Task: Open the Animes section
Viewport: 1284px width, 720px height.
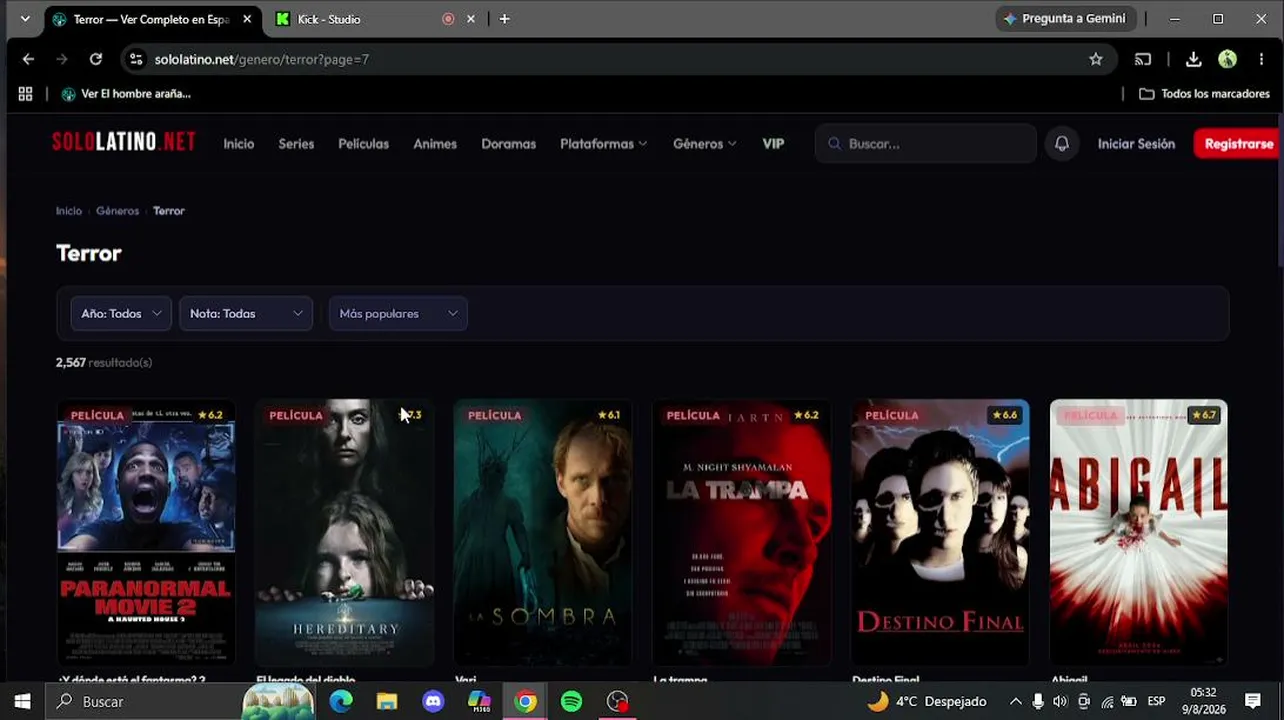Action: click(x=435, y=144)
